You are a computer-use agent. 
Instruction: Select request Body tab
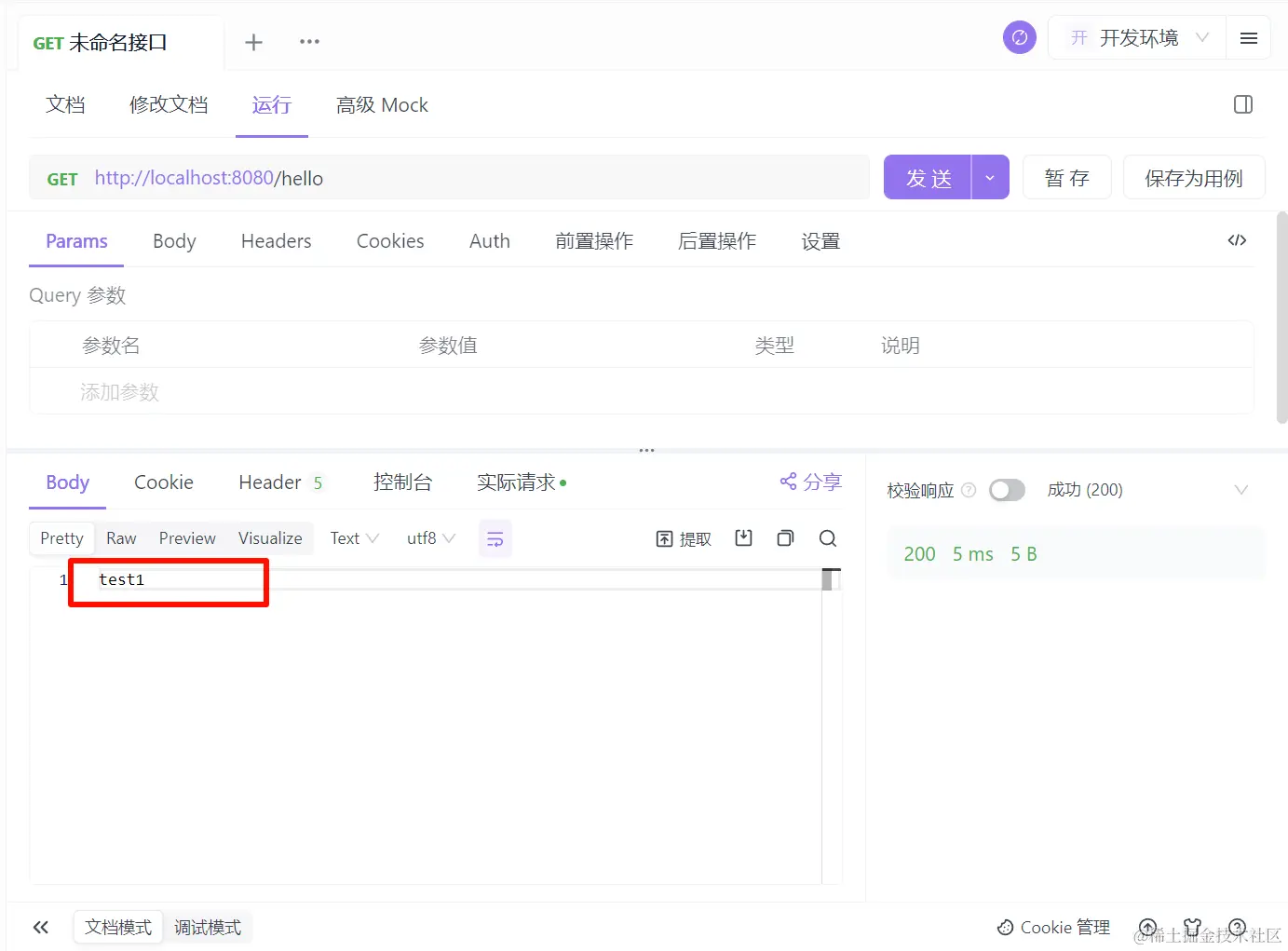pyautogui.click(x=174, y=241)
